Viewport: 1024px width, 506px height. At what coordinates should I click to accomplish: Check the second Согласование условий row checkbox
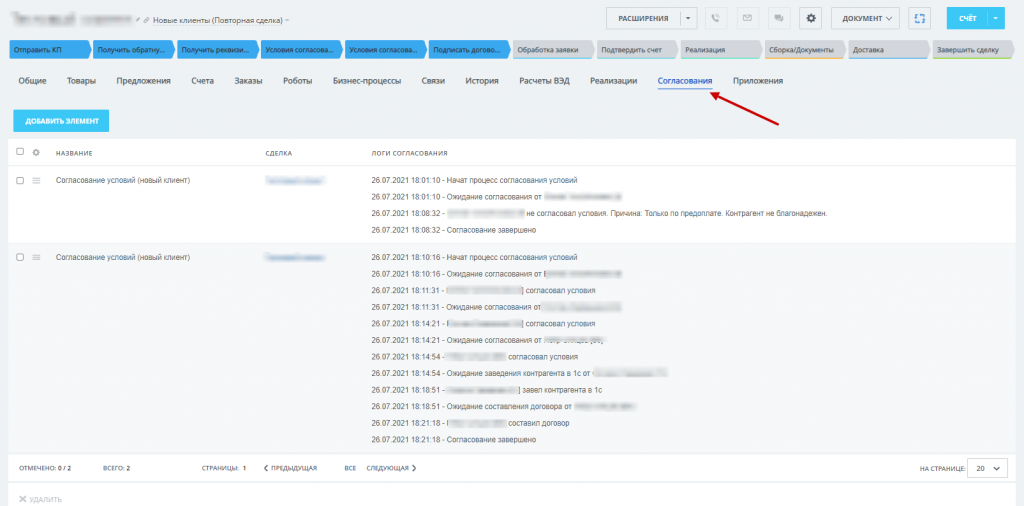click(20, 258)
